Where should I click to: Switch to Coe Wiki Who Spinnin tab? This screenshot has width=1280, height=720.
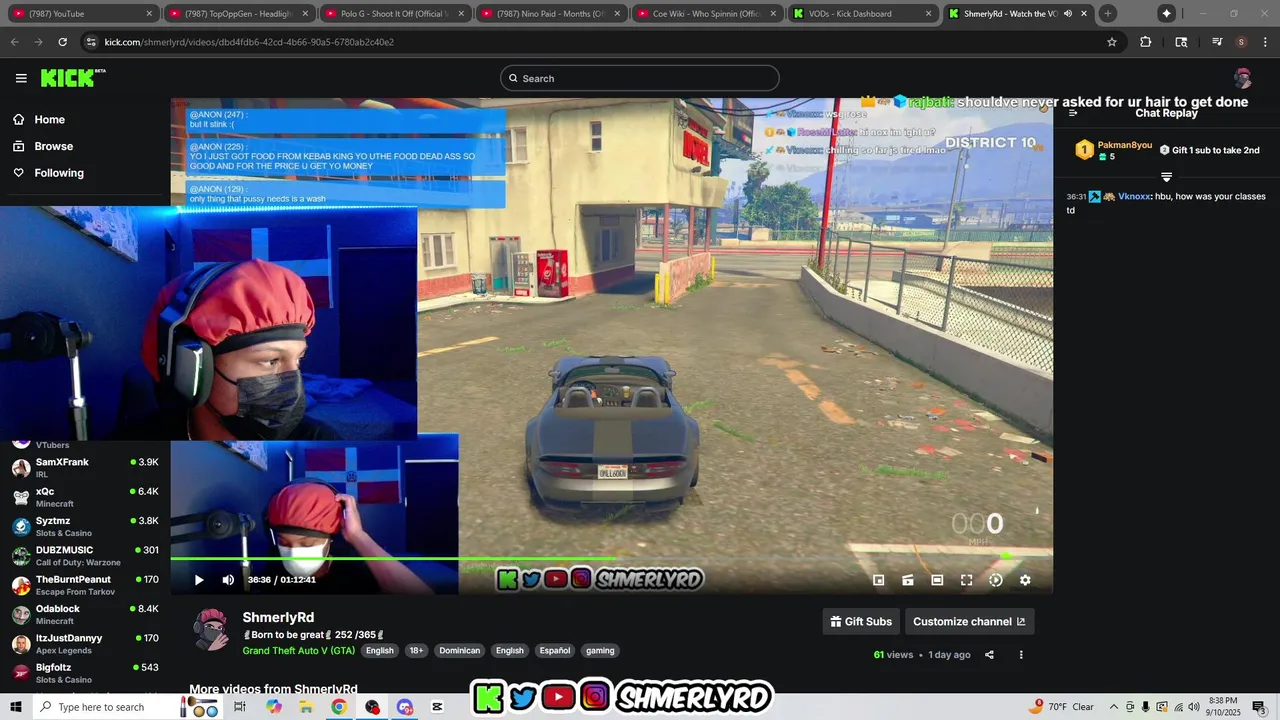pos(709,14)
